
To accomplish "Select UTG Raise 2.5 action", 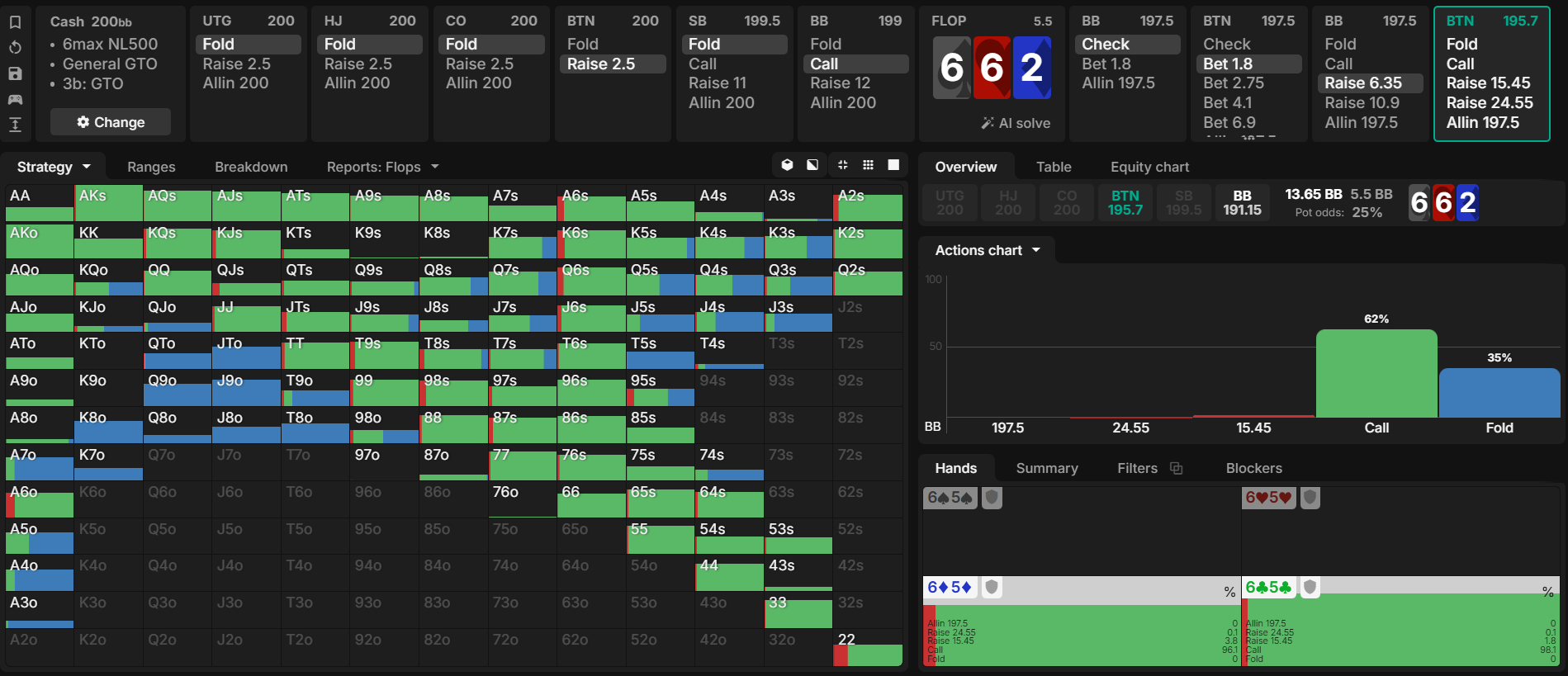I will (x=248, y=64).
